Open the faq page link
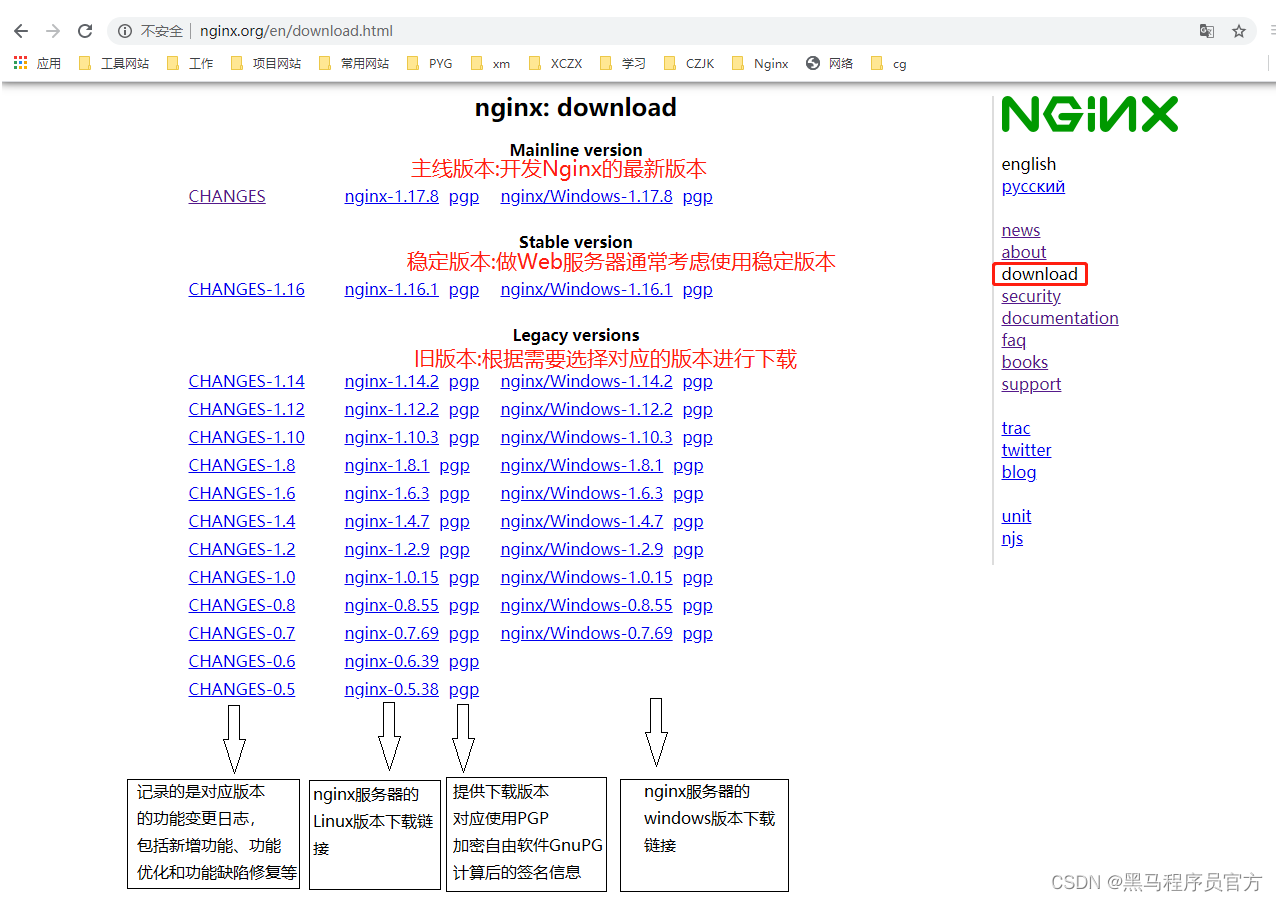 [1014, 340]
